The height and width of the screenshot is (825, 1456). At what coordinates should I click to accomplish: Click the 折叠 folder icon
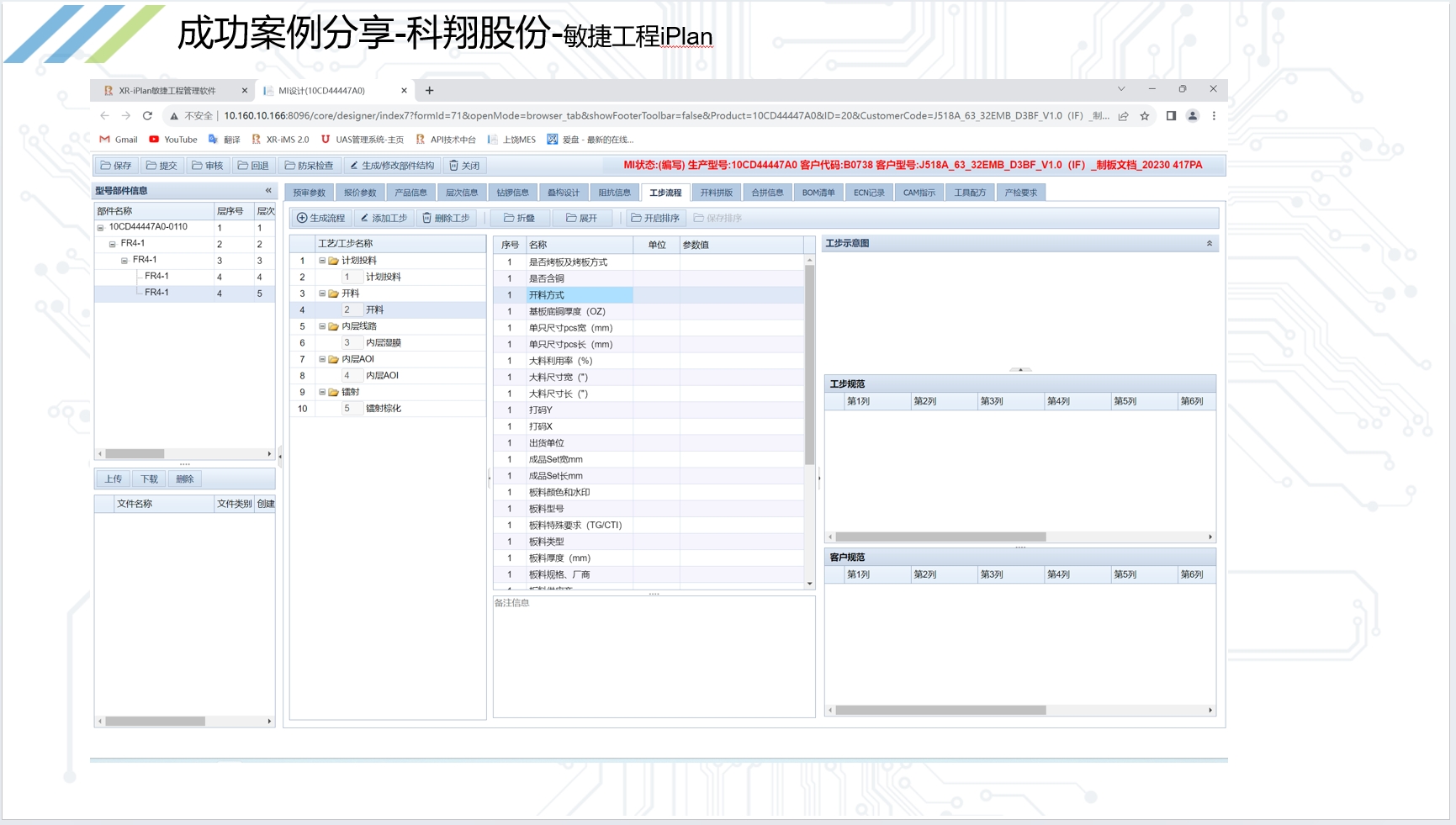tap(509, 218)
